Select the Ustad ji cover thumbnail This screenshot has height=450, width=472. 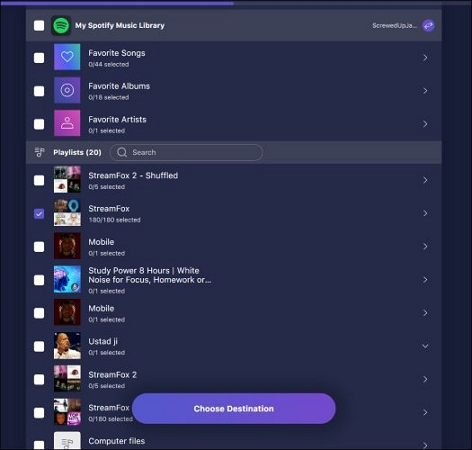[67, 346]
